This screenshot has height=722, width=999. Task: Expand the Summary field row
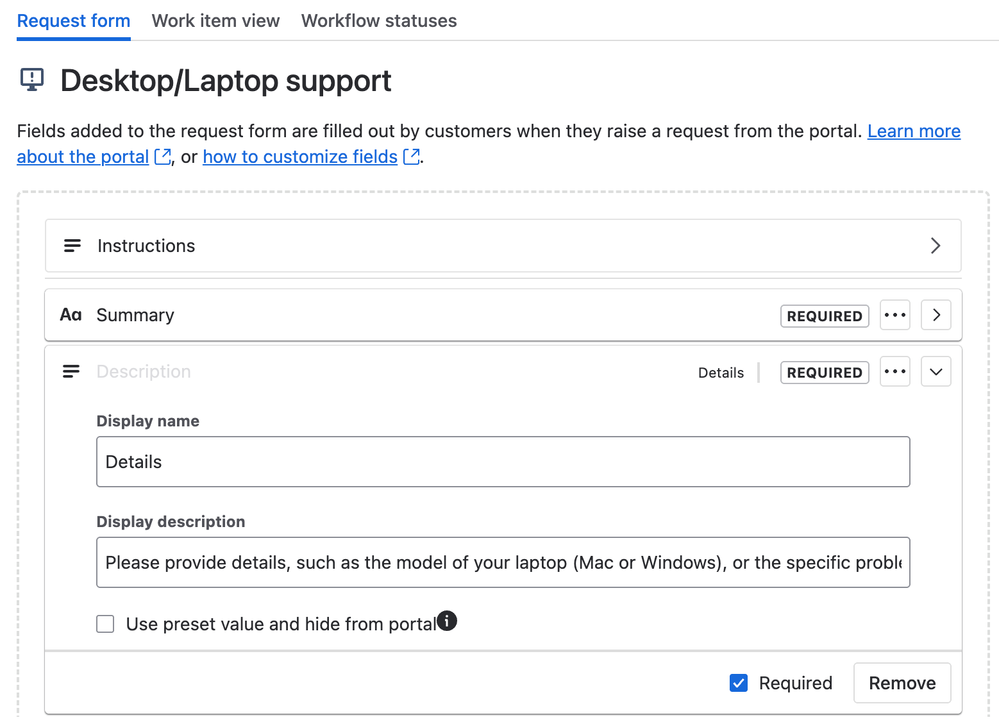[935, 316]
